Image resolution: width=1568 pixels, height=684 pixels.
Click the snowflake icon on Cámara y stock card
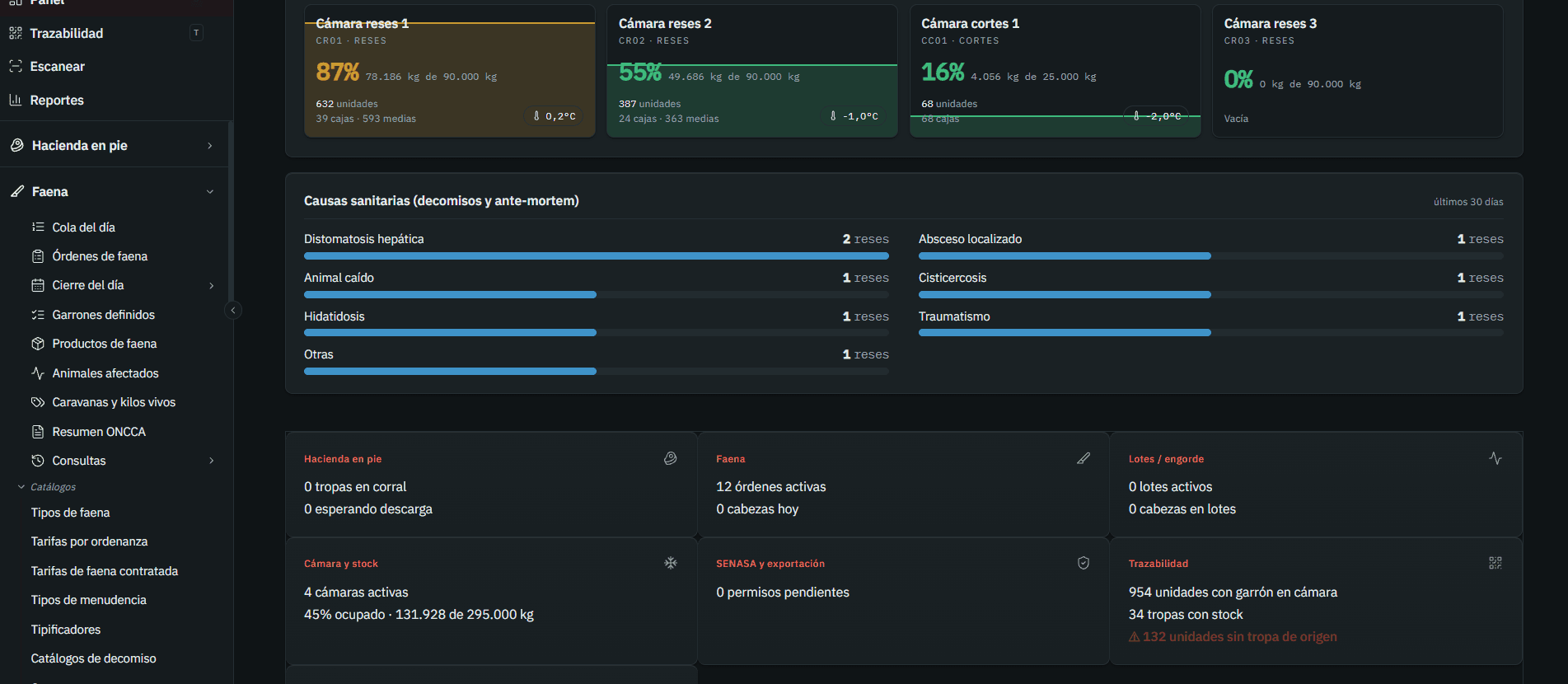coord(671,563)
